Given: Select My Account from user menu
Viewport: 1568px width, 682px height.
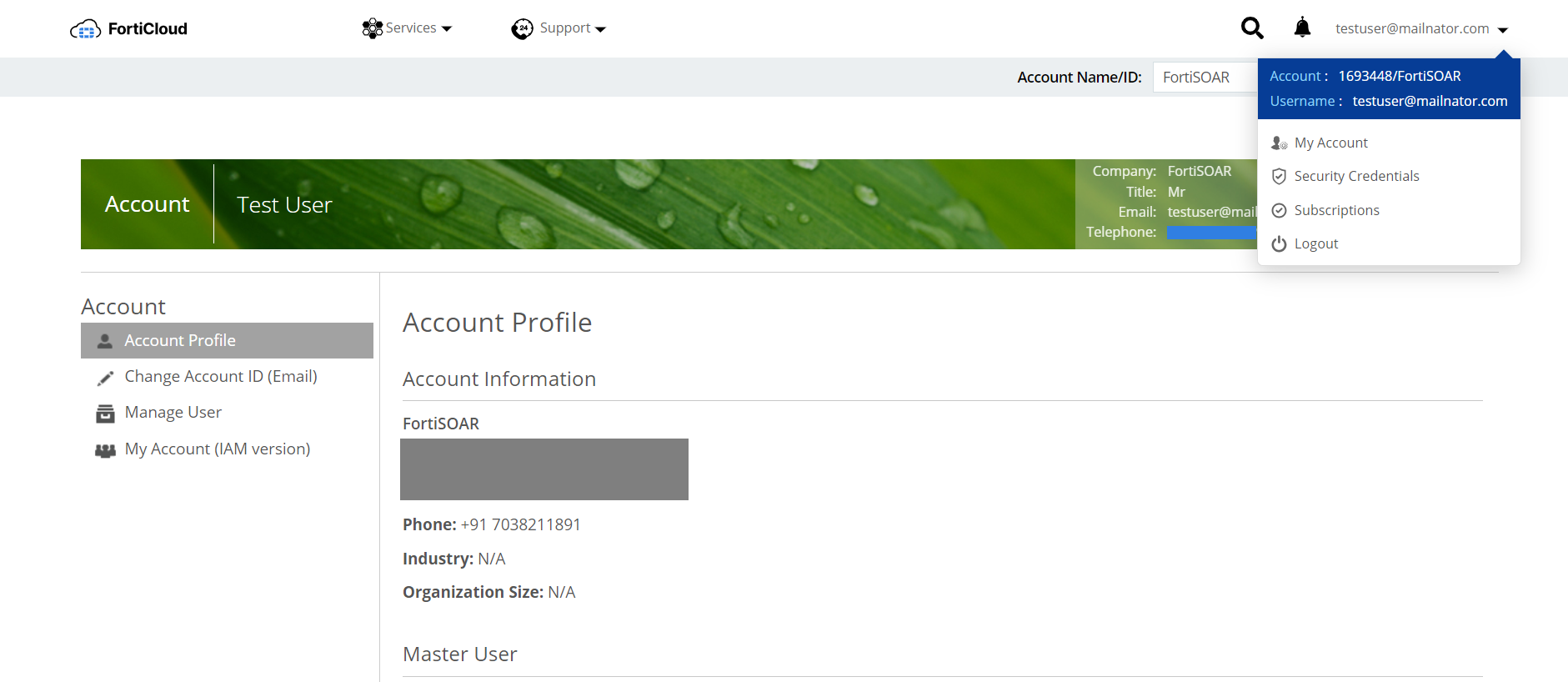Looking at the screenshot, I should point(1330,143).
